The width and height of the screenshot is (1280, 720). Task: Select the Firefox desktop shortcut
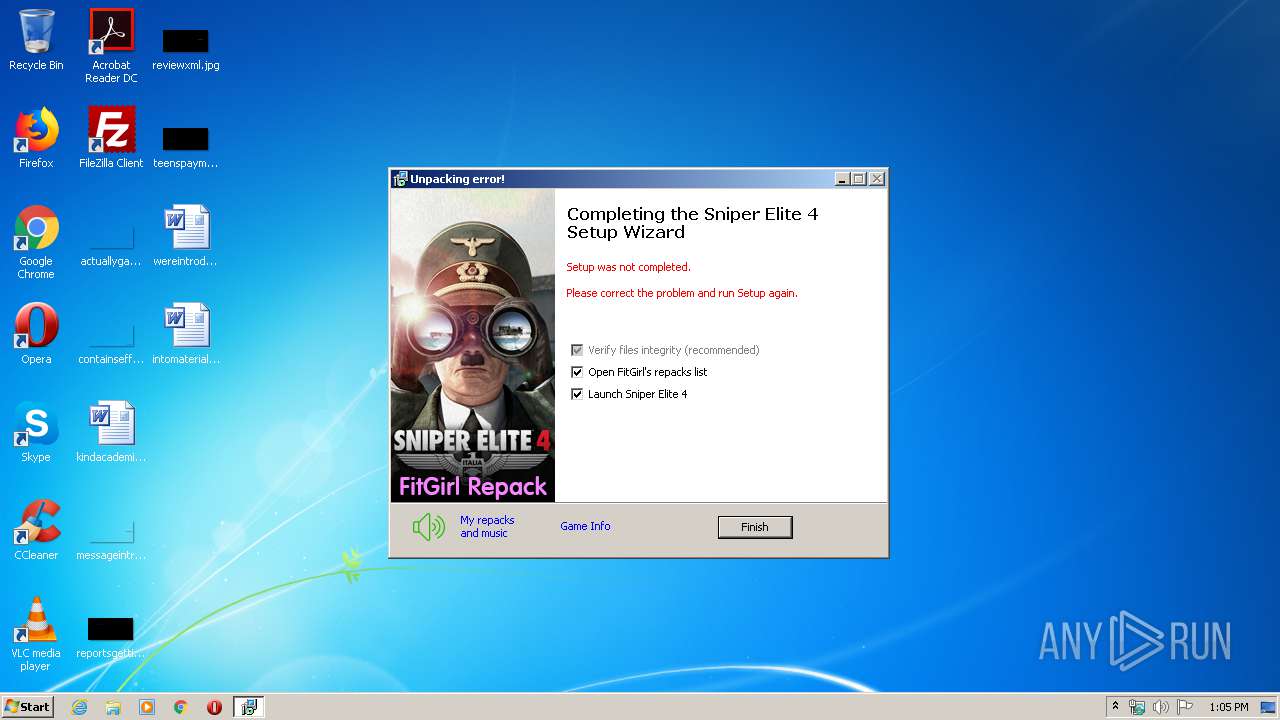click(x=36, y=138)
